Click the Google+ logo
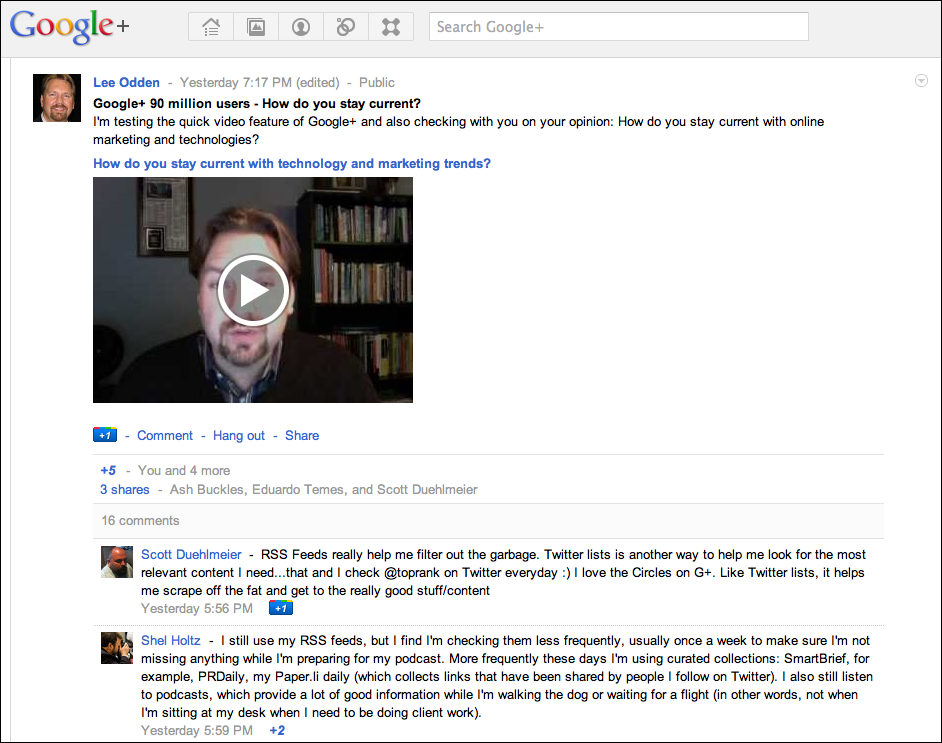 point(70,27)
